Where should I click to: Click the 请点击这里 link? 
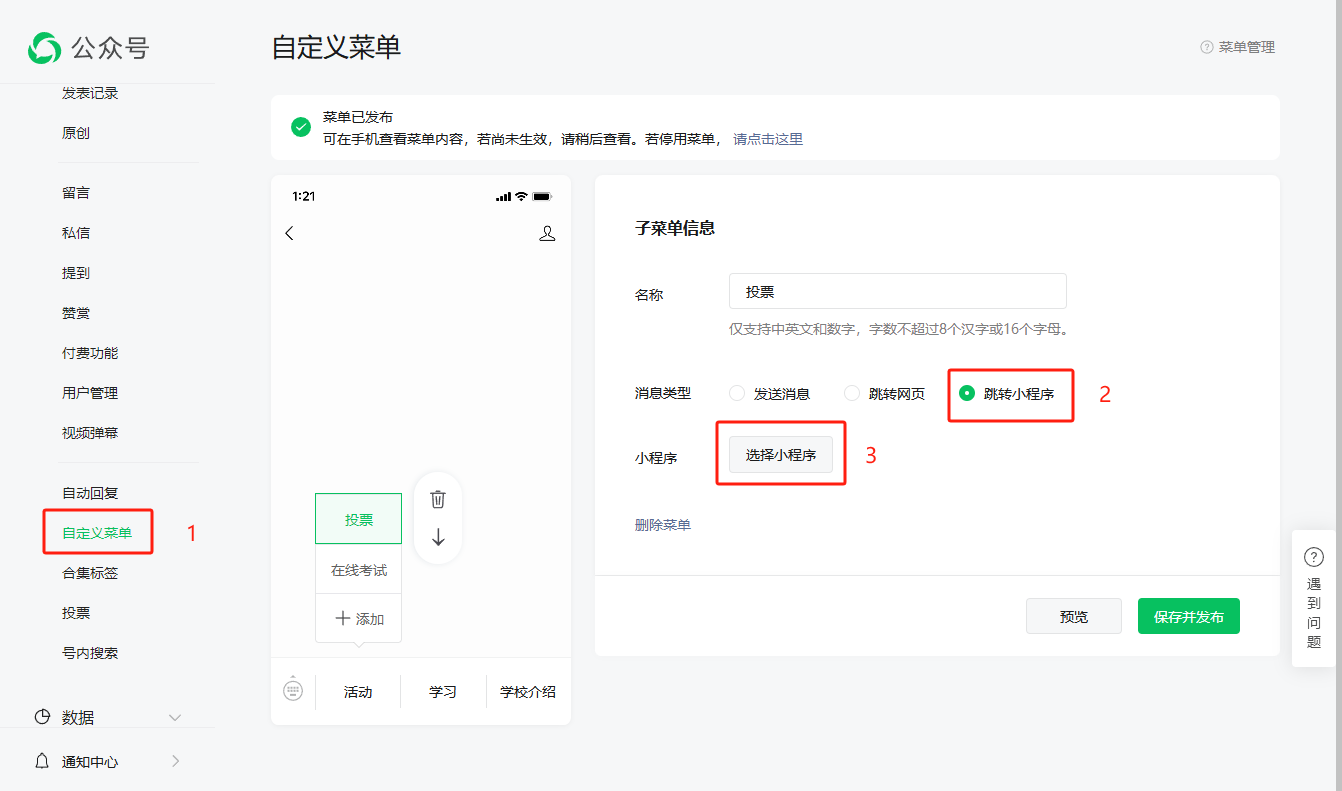click(768, 139)
